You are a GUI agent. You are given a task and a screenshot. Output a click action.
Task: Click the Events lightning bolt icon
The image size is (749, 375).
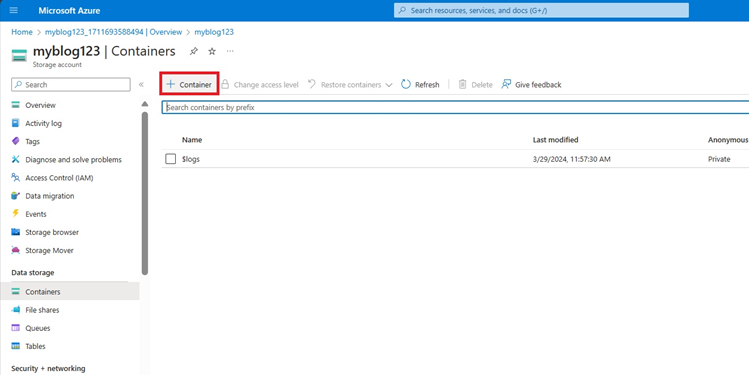click(16, 214)
